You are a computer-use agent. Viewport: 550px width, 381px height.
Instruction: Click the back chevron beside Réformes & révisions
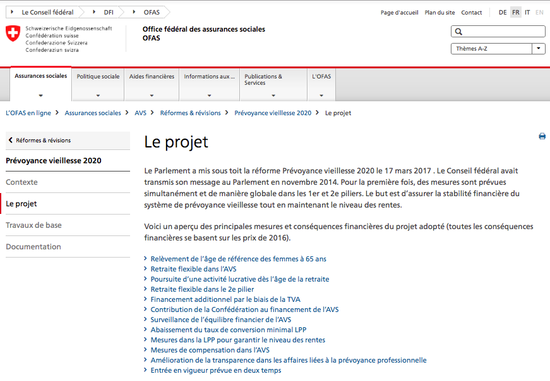point(11,140)
